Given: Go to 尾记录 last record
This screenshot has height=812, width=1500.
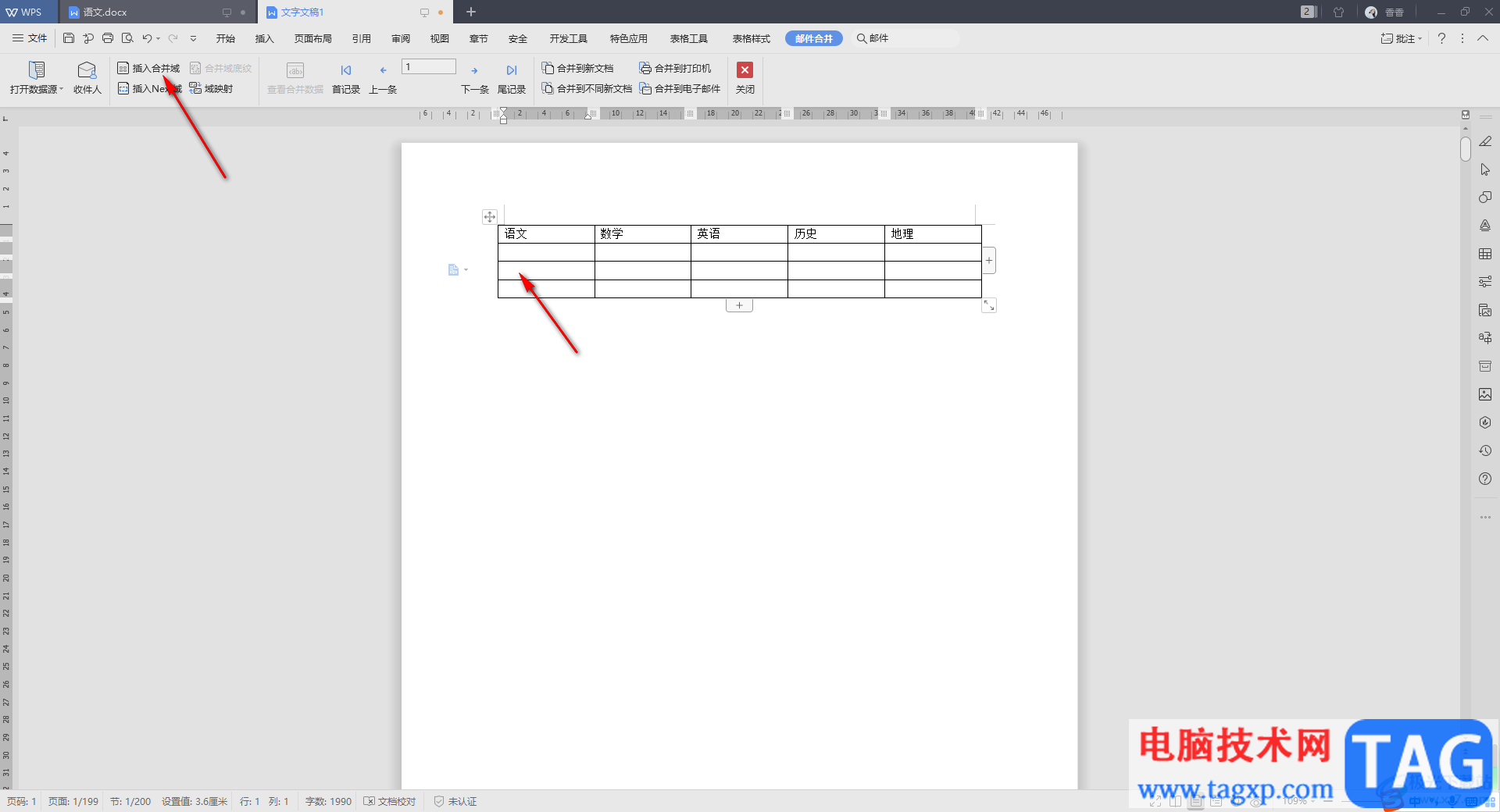Looking at the screenshot, I should [x=512, y=78].
